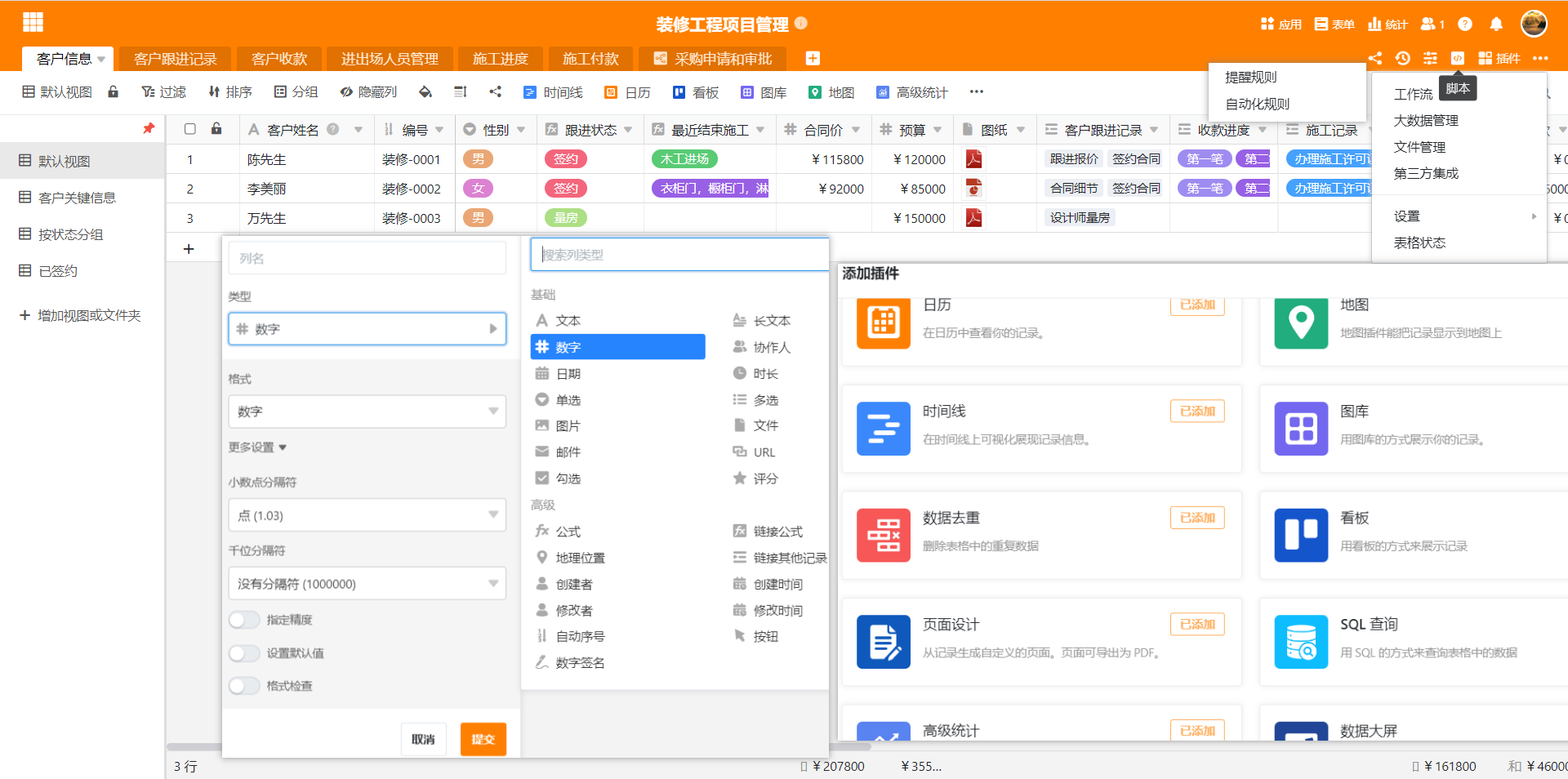Open PDF attachment in 陈先生 row
The height and width of the screenshot is (779, 1568).
click(973, 159)
